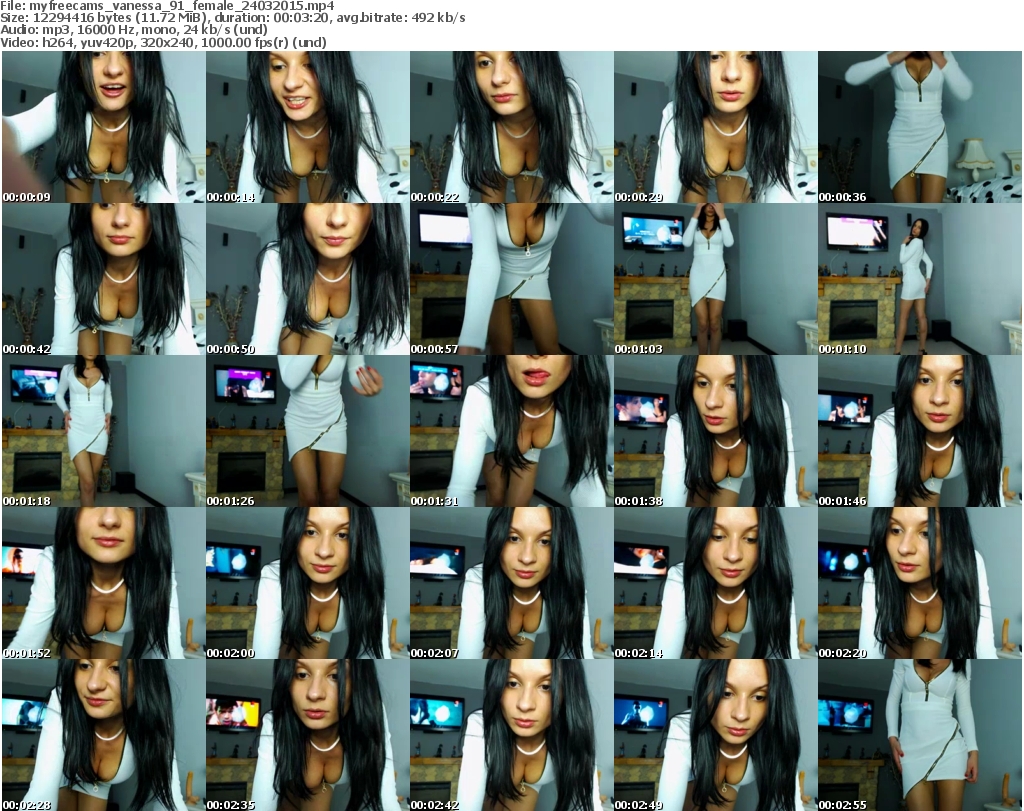Click the 'Audio: mp3, 16000 Hz' info line
This screenshot has width=1024, height=811.
(x=134, y=30)
